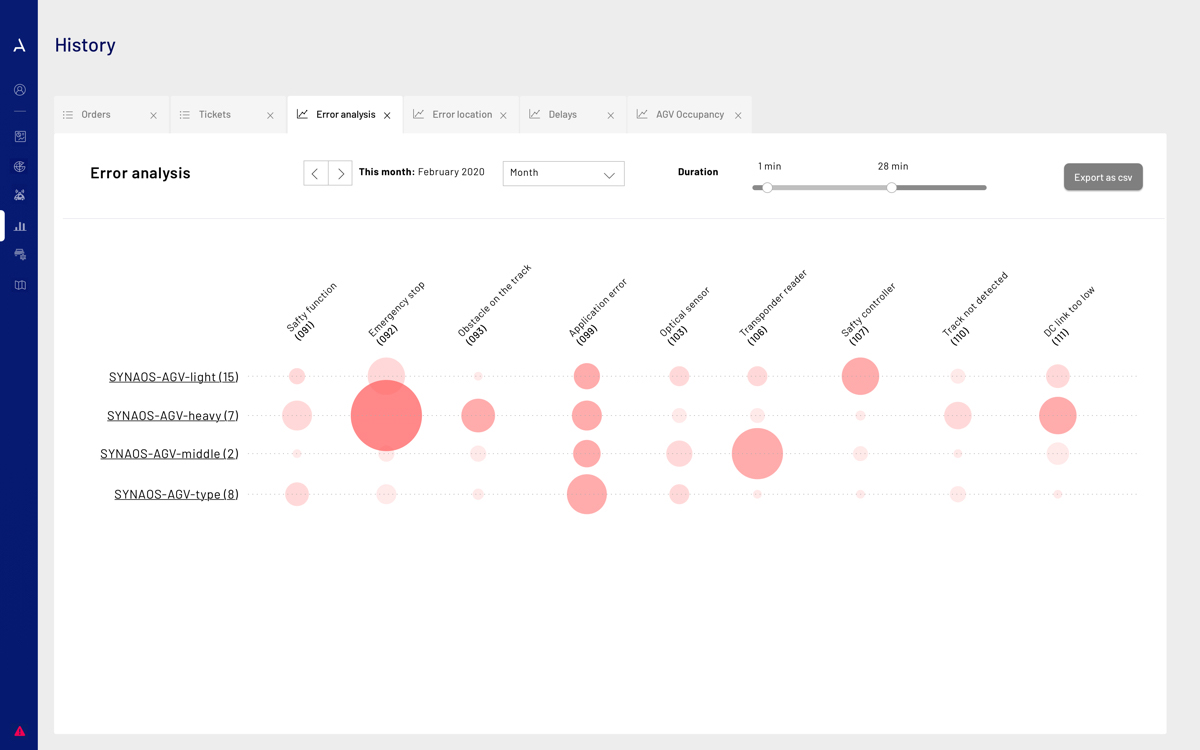Image resolution: width=1200 pixels, height=750 pixels.
Task: Open the Month period dropdown
Action: pyautogui.click(x=563, y=173)
